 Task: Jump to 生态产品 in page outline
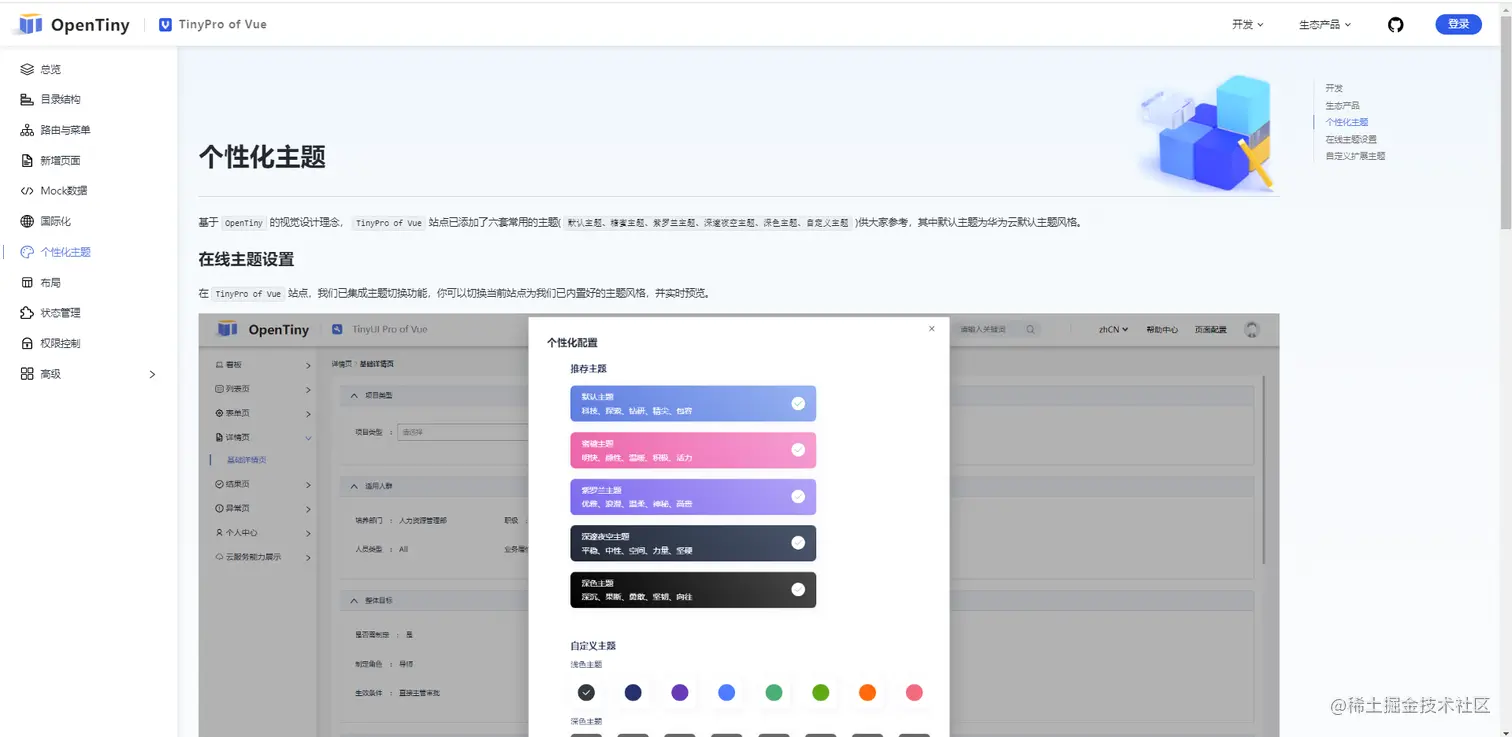pyautogui.click(x=1342, y=105)
